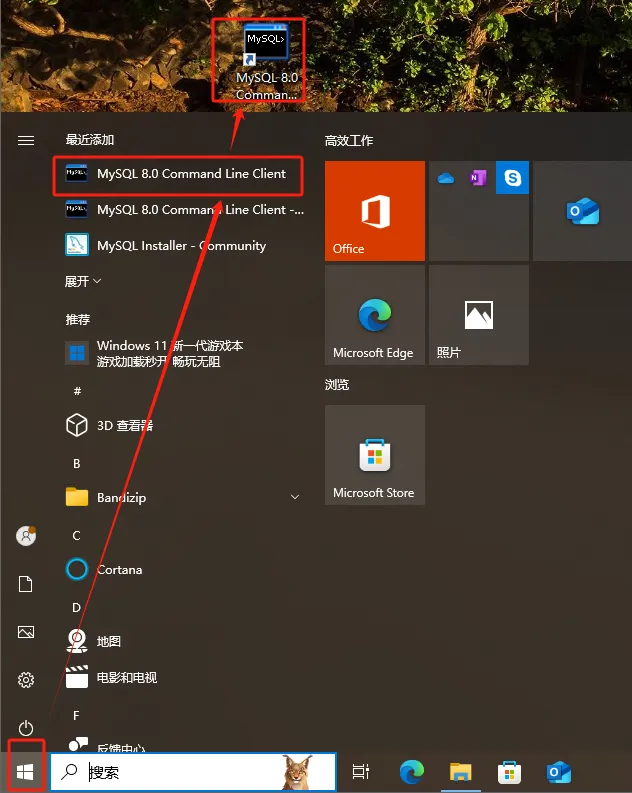Click the taskbar 搜索 search box
The height and width of the screenshot is (793, 632).
[x=194, y=772]
